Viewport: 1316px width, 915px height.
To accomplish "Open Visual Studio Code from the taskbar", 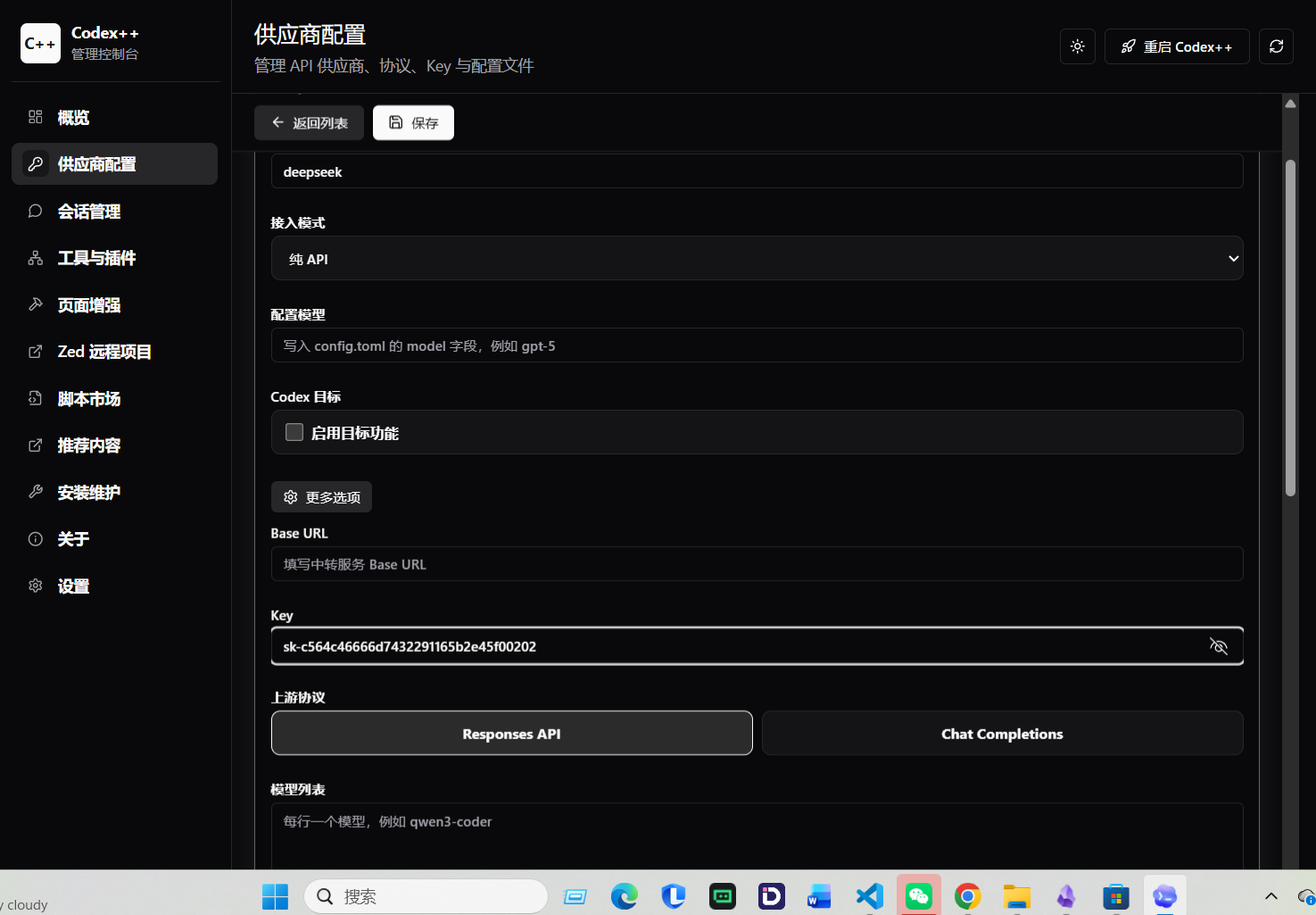I will click(870, 896).
